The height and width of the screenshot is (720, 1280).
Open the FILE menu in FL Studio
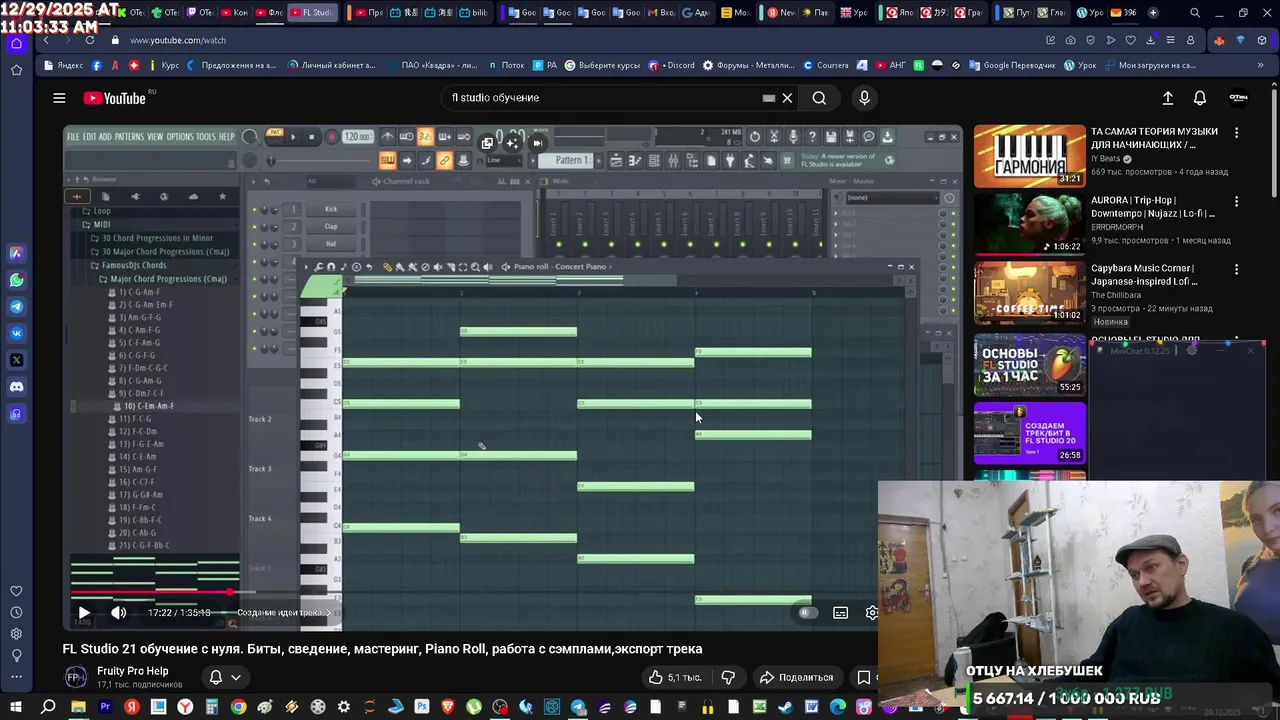click(x=73, y=137)
